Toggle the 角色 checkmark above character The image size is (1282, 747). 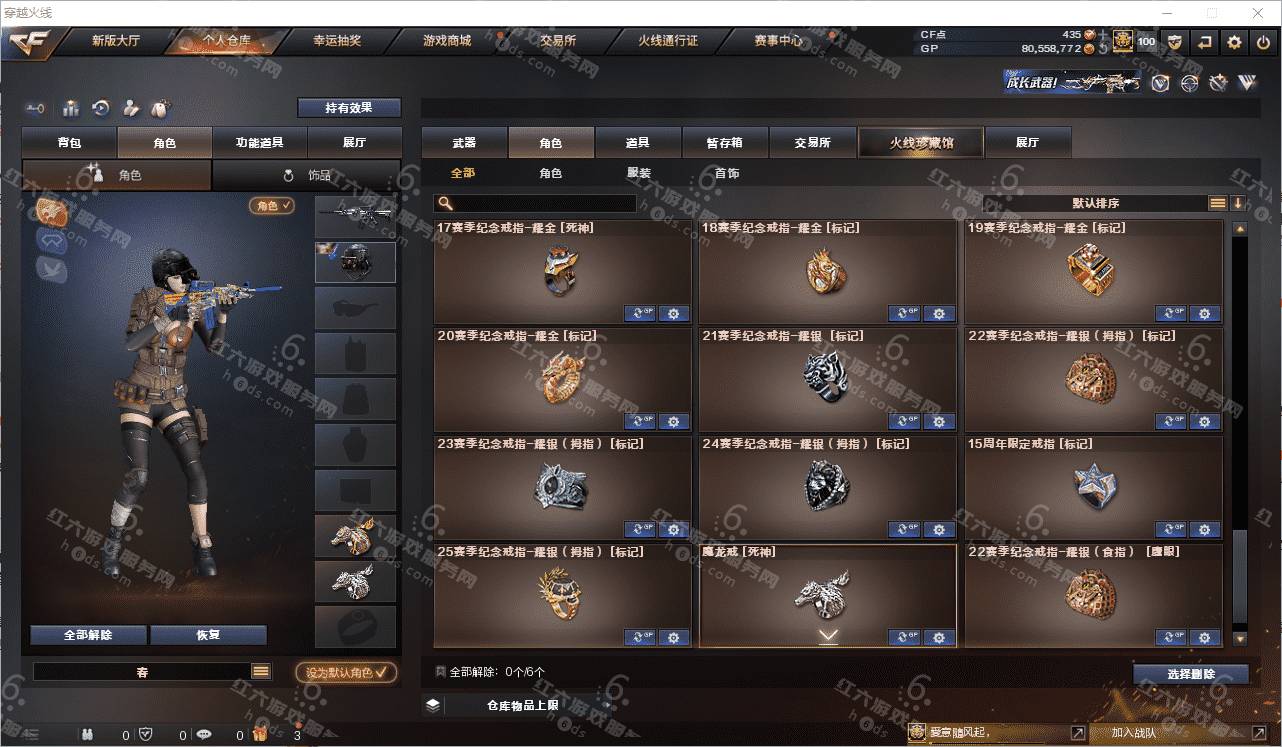coord(272,205)
